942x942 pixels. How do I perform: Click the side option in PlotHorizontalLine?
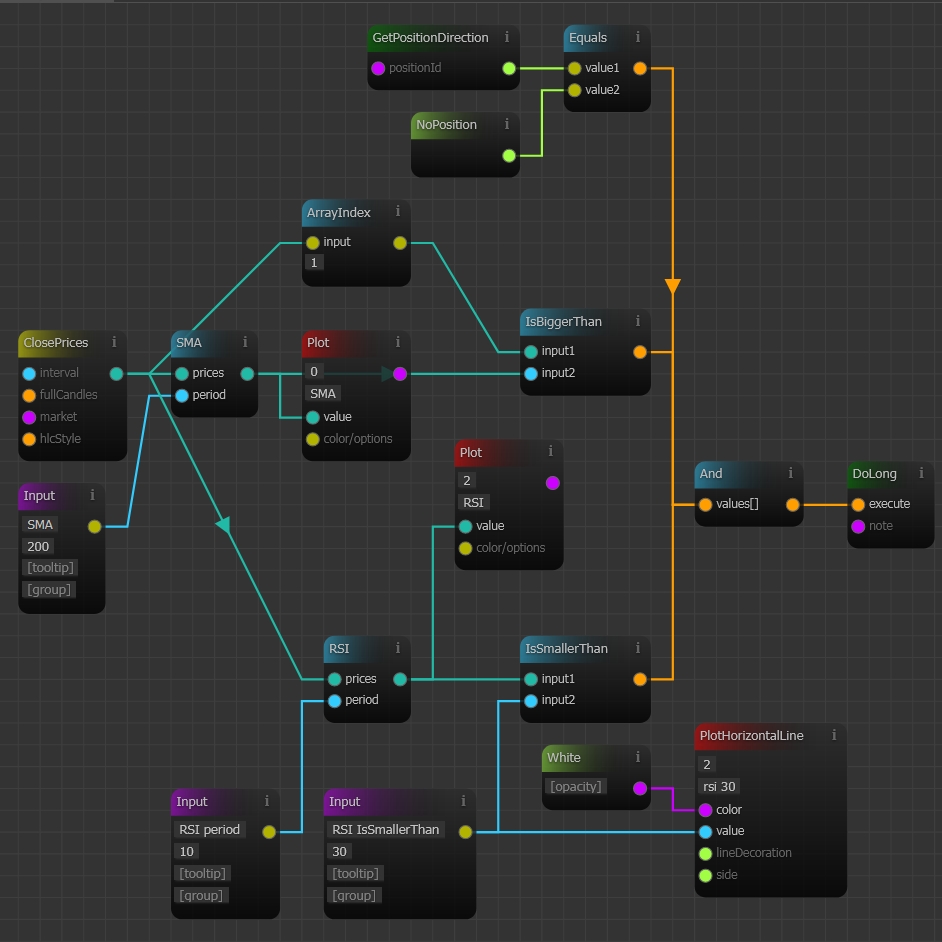click(706, 875)
